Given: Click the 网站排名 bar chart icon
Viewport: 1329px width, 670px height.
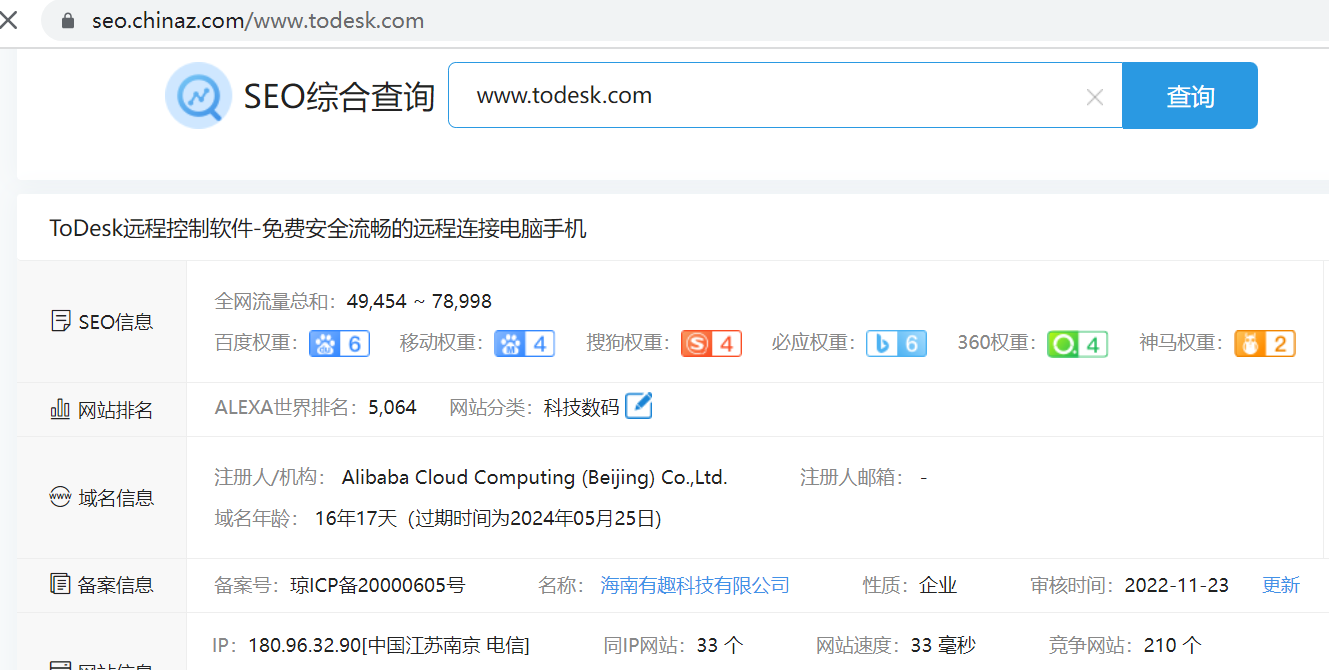Looking at the screenshot, I should 60,409.
